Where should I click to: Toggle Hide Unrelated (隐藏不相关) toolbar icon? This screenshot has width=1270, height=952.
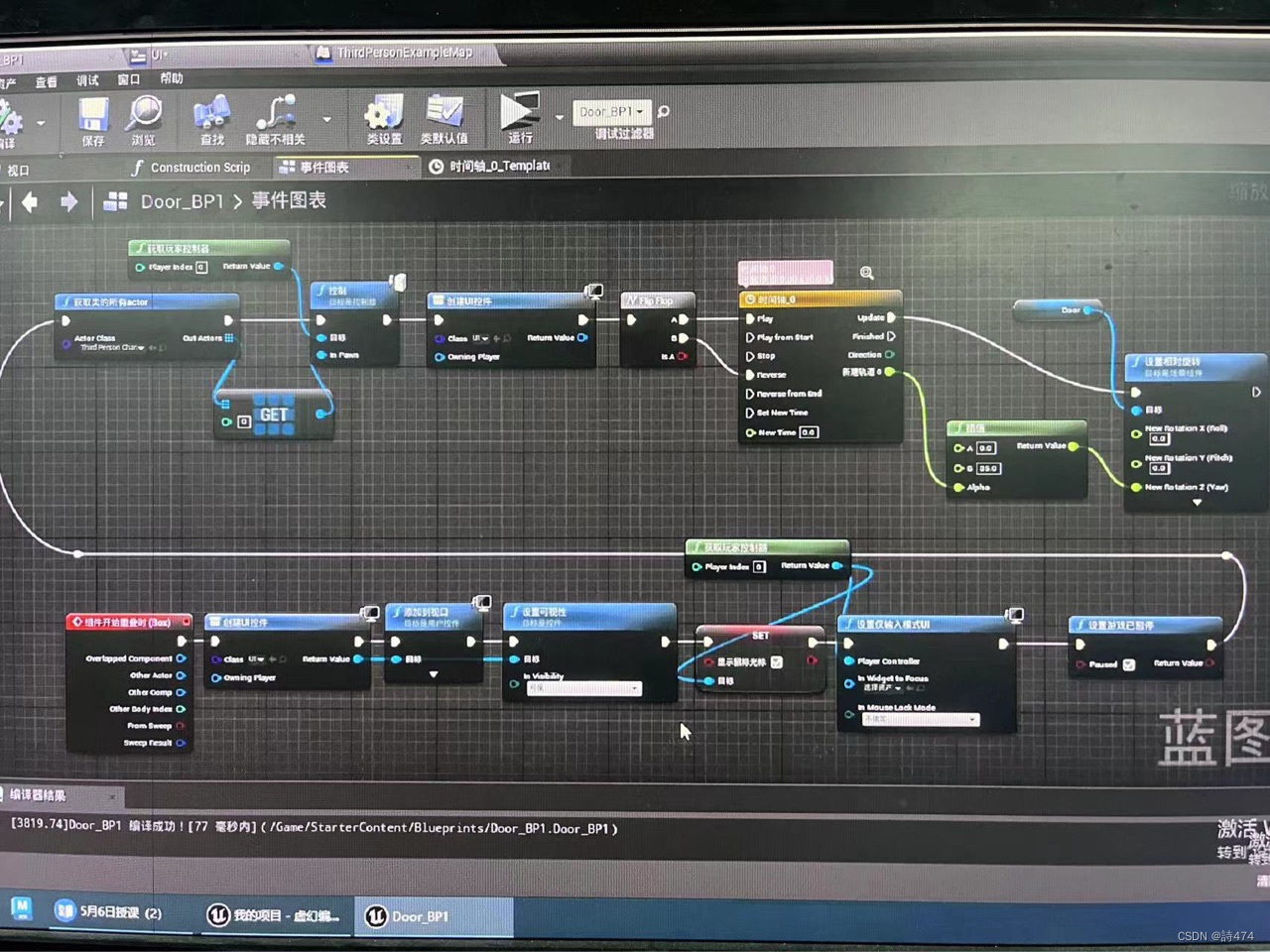[276, 113]
